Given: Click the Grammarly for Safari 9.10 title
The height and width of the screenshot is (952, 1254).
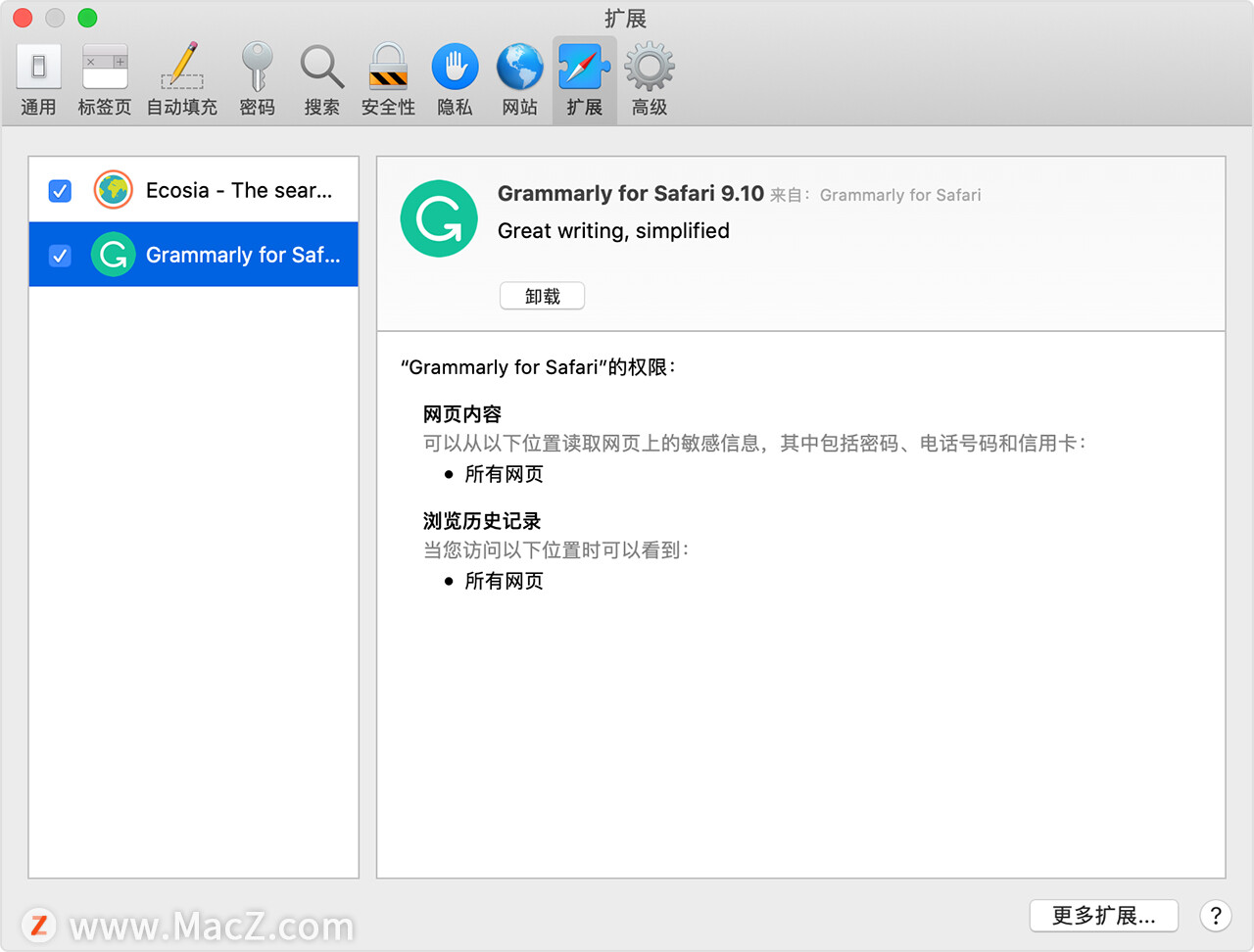Looking at the screenshot, I should (x=631, y=193).
